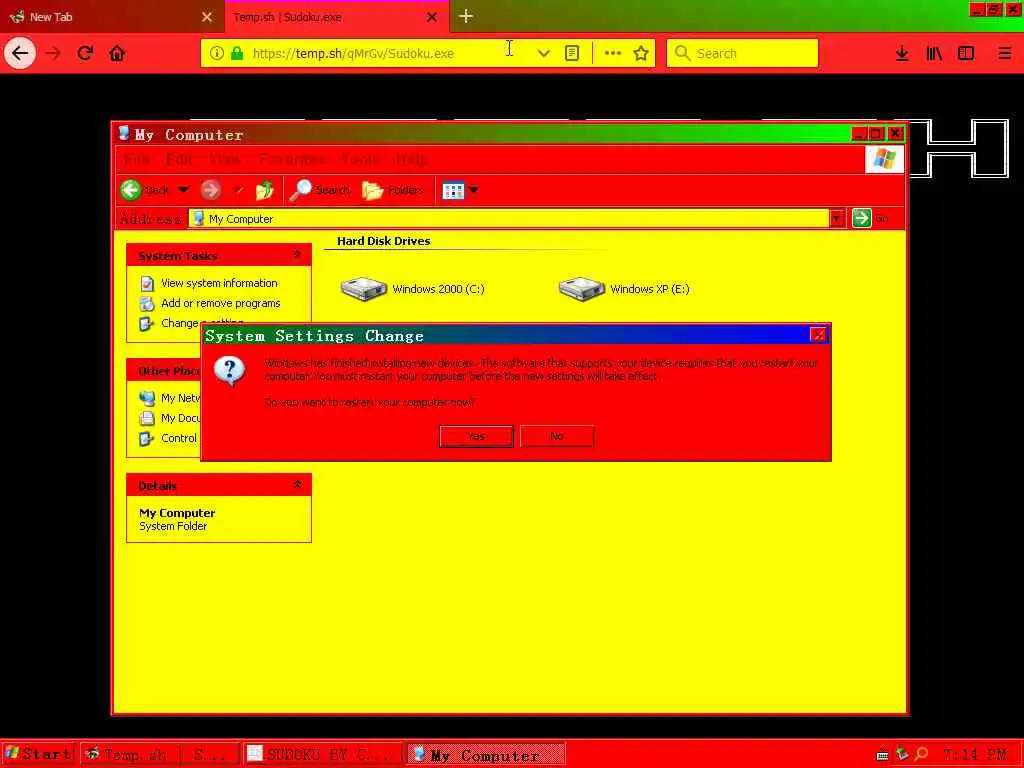Toggle the Folders pane button
The image size is (1024, 768).
pyautogui.click(x=392, y=190)
